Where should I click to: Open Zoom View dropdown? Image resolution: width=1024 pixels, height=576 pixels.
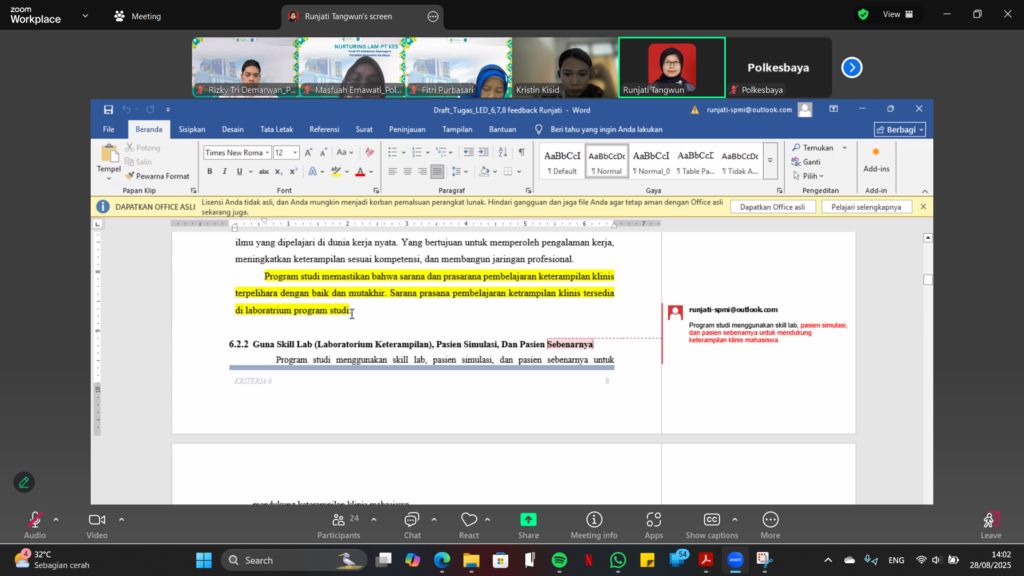pyautogui.click(x=898, y=14)
